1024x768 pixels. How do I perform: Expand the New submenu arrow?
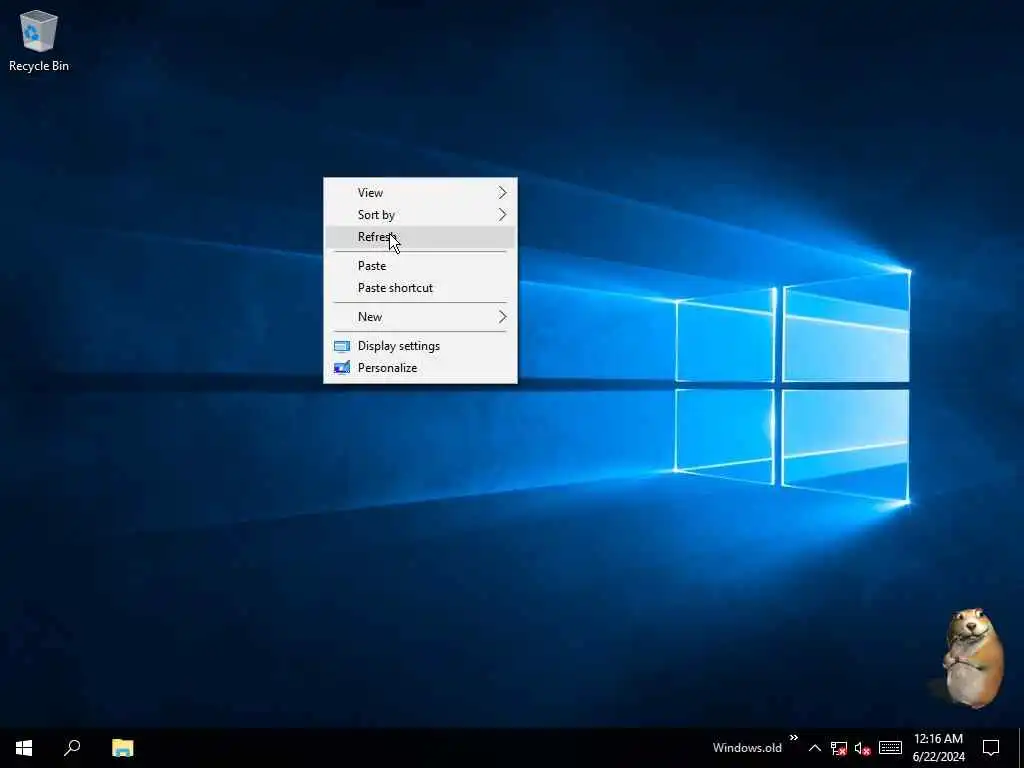click(x=502, y=317)
